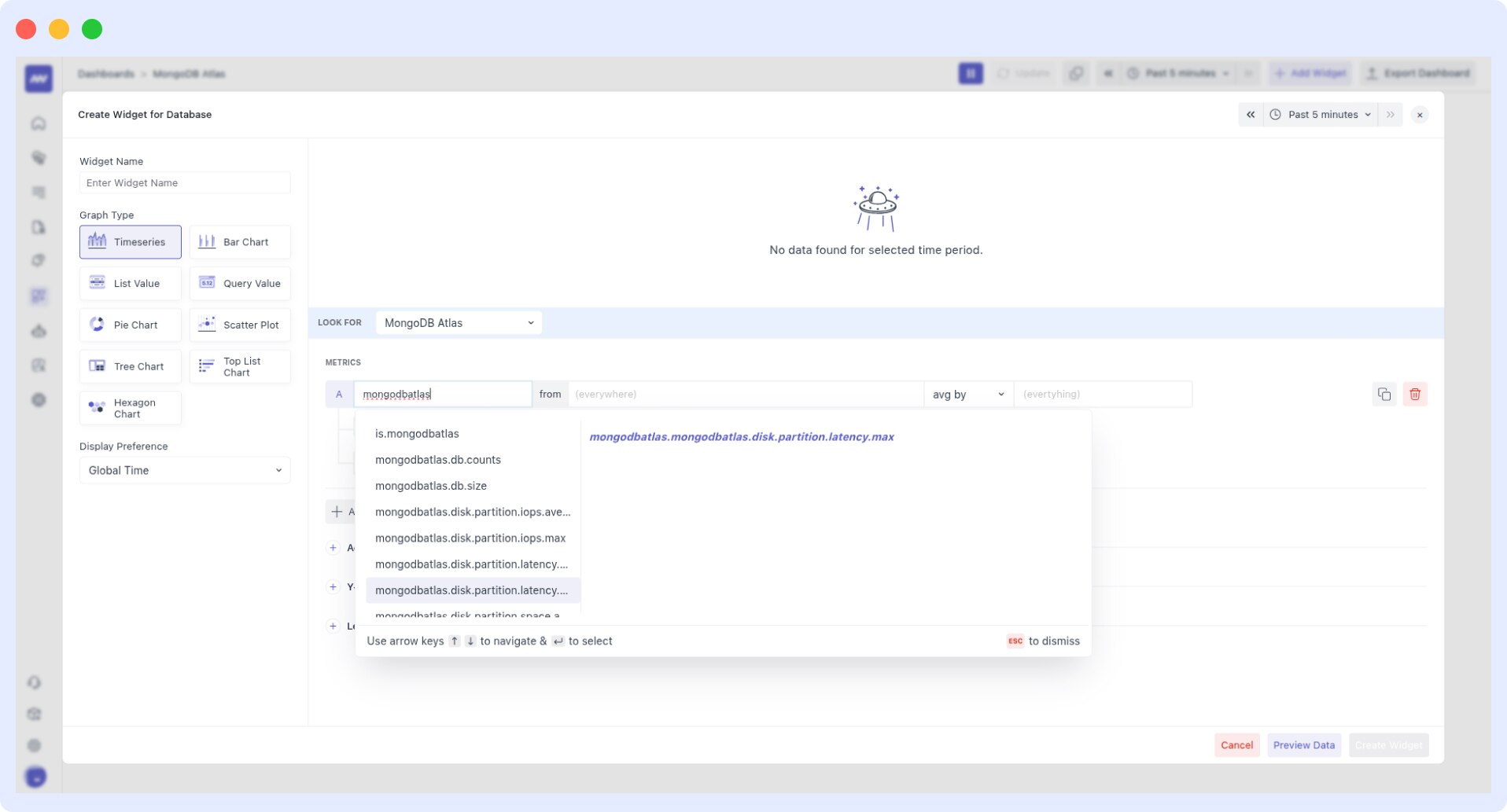Select the Top List Chart option
The width and height of the screenshot is (1507, 812).
click(x=240, y=366)
